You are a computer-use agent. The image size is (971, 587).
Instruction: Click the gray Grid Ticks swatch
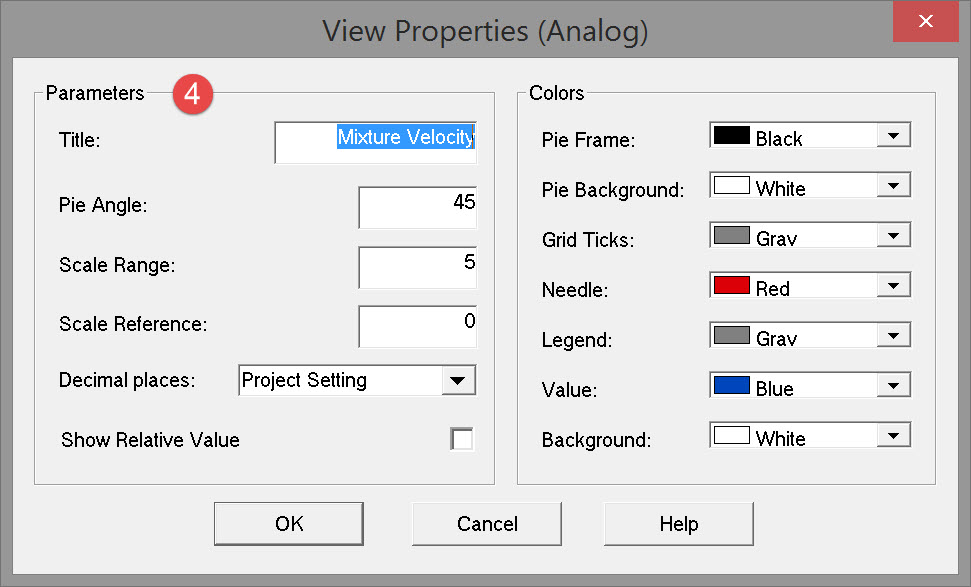[x=731, y=237]
